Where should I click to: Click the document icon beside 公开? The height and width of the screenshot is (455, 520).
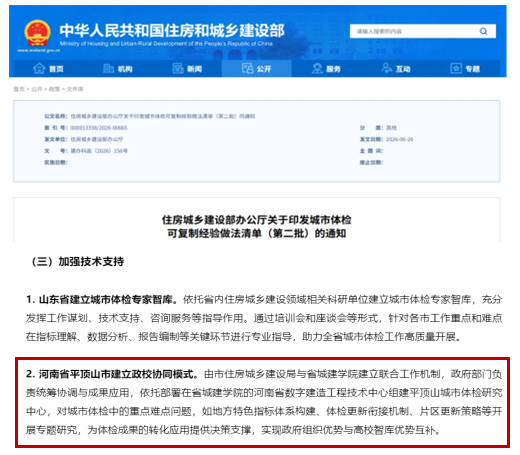click(x=248, y=68)
